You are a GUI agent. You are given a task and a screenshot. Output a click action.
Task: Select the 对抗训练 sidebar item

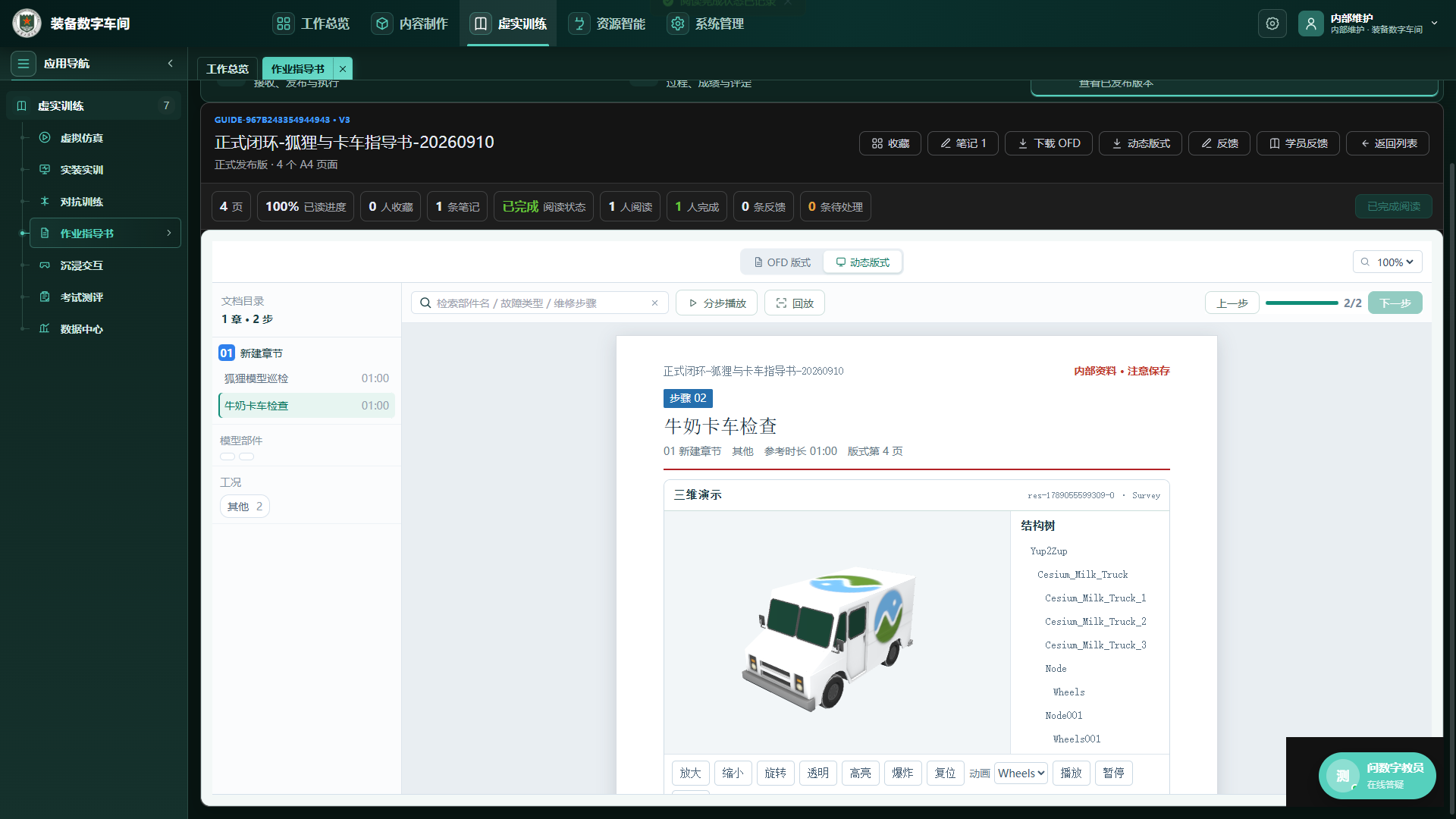82,202
